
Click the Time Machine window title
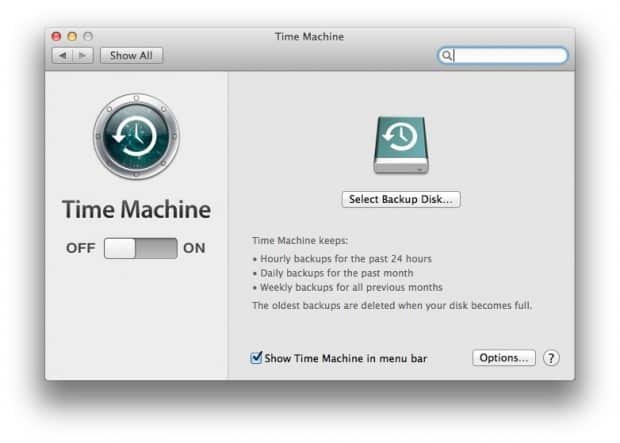(309, 36)
